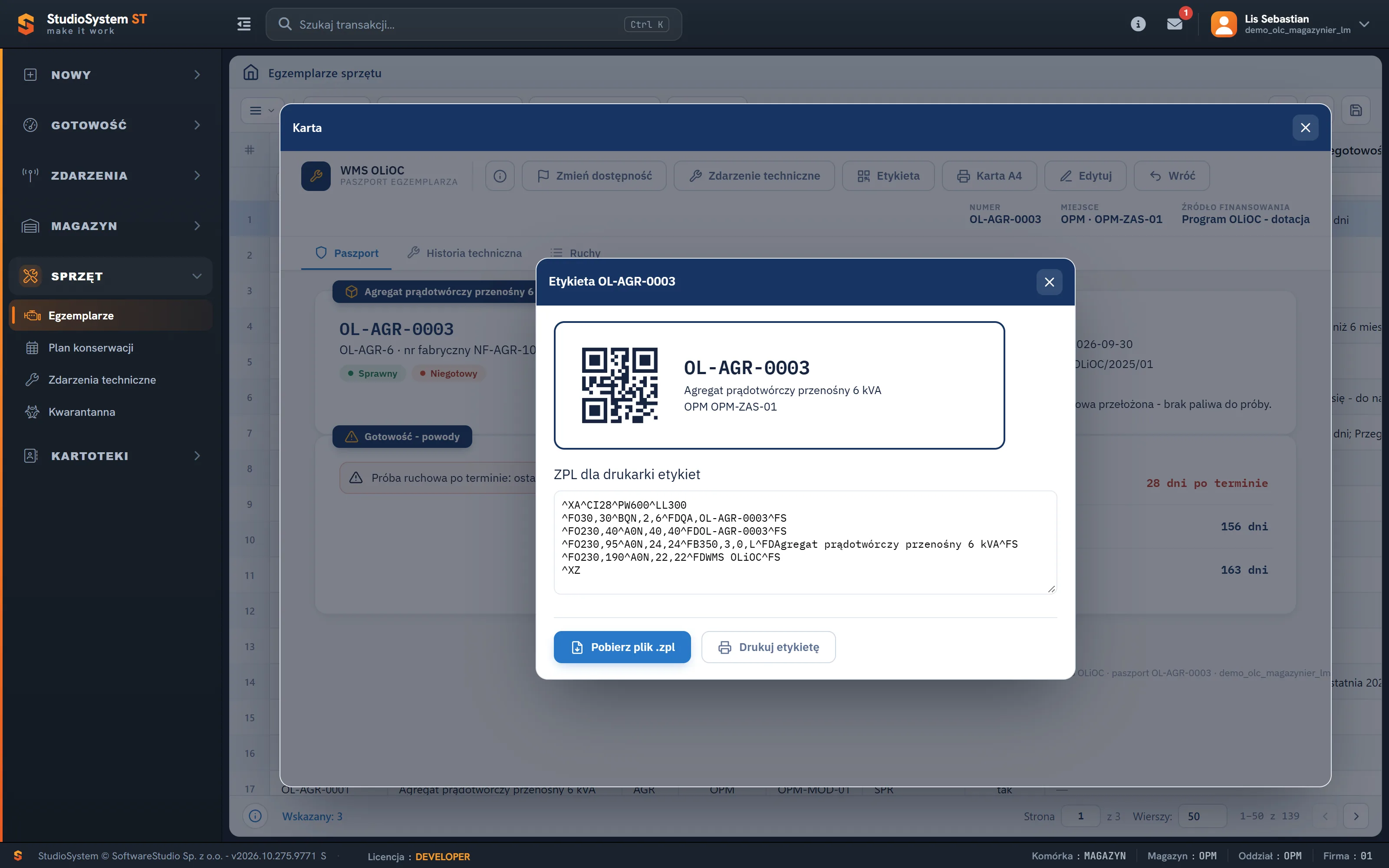Click the Etykieta toolbar button
Image resolution: width=1389 pixels, height=868 pixels.
coord(889,176)
